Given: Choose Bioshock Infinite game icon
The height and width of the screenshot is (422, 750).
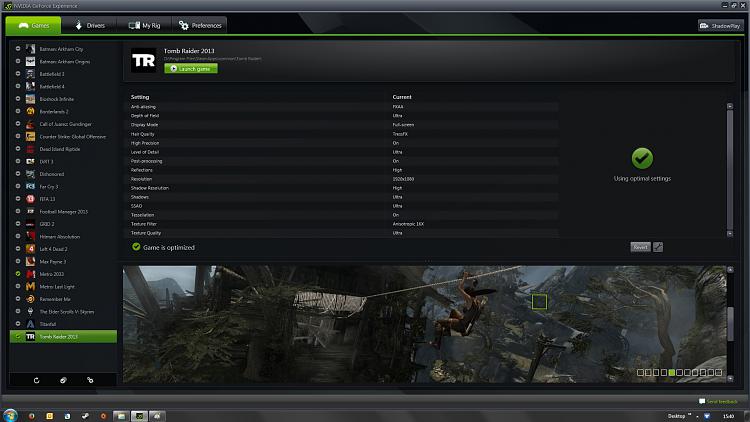Looking at the screenshot, I should [x=30, y=99].
